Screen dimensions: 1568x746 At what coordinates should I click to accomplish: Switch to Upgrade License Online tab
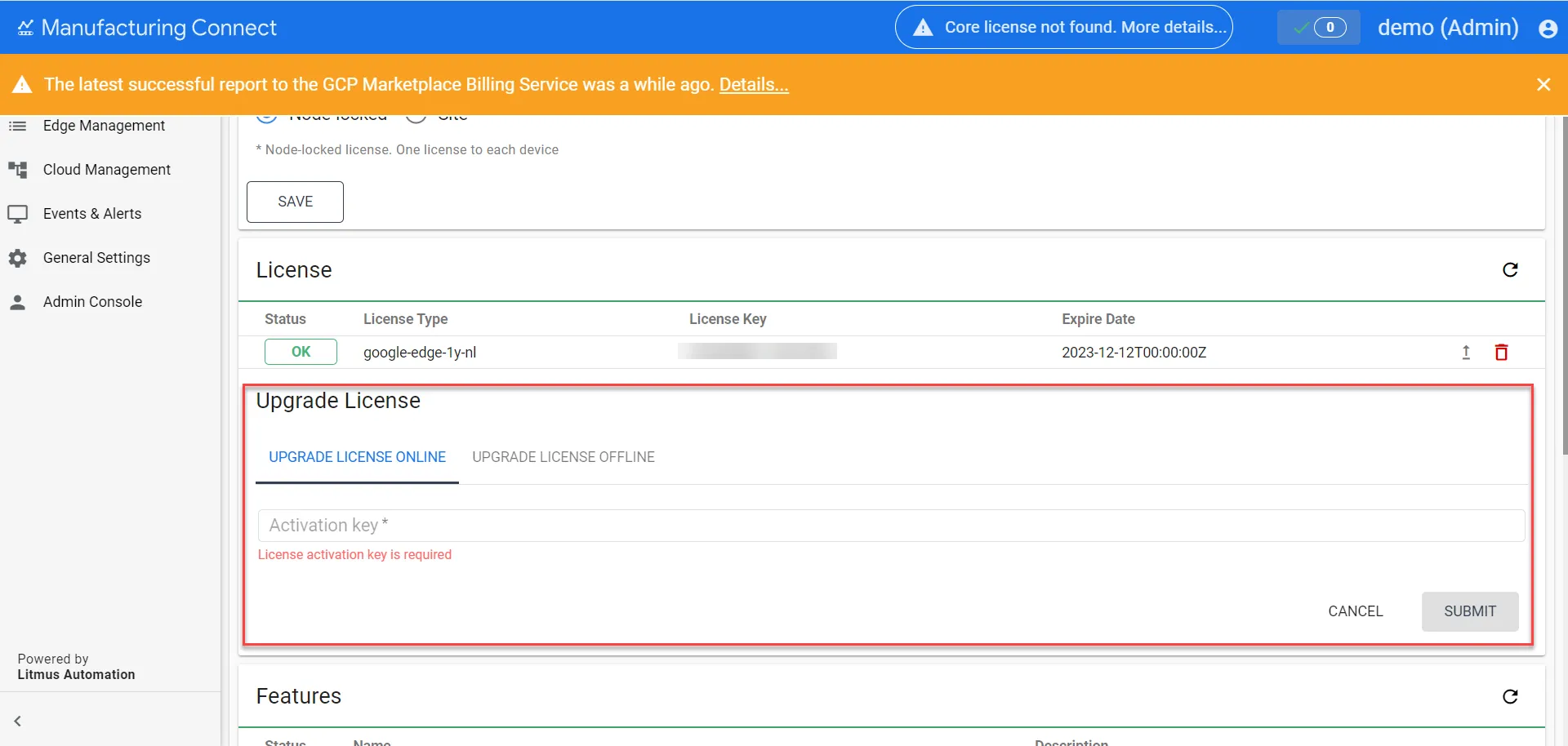click(x=357, y=457)
